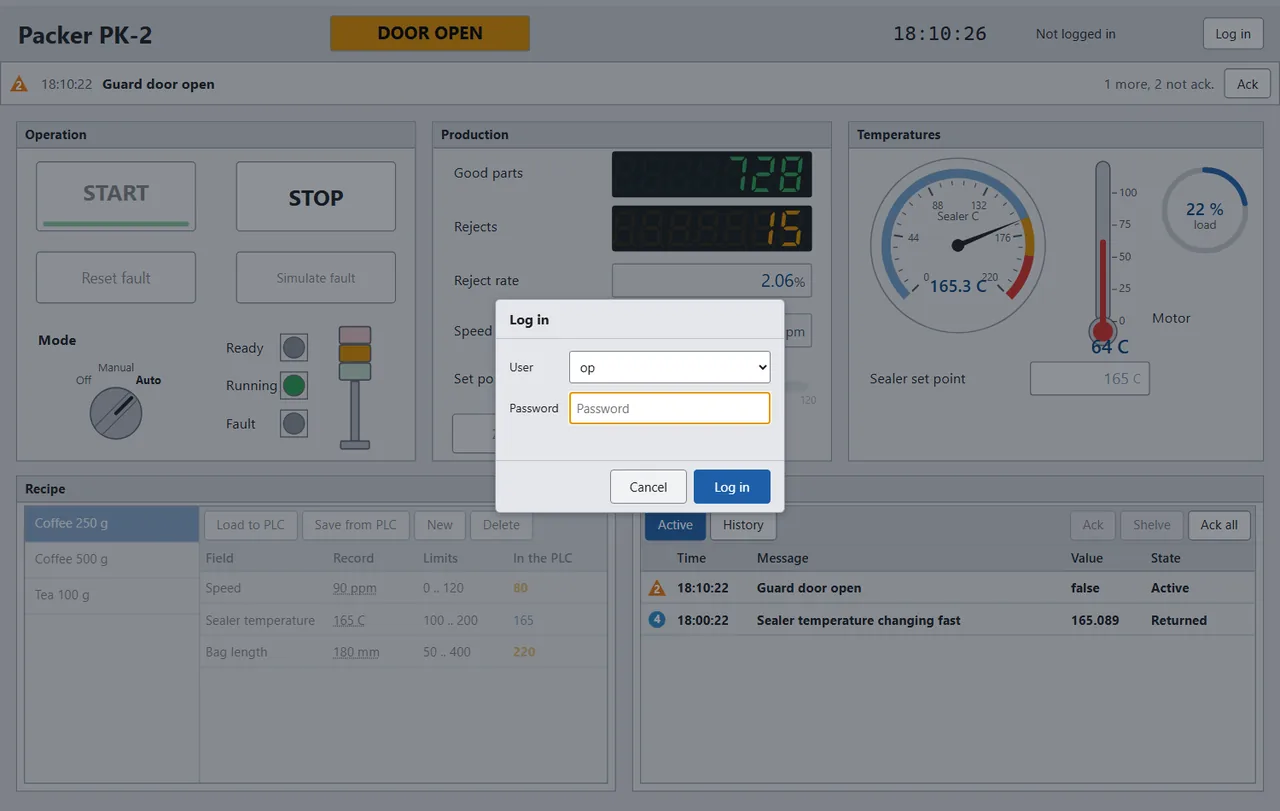This screenshot has width=1280, height=811.
Task: Click the Fault indicator lamp
Action: 294,423
